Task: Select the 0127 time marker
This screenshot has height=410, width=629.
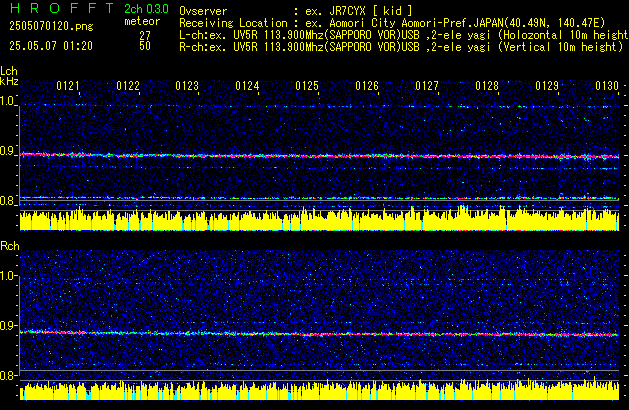Action: [427, 86]
